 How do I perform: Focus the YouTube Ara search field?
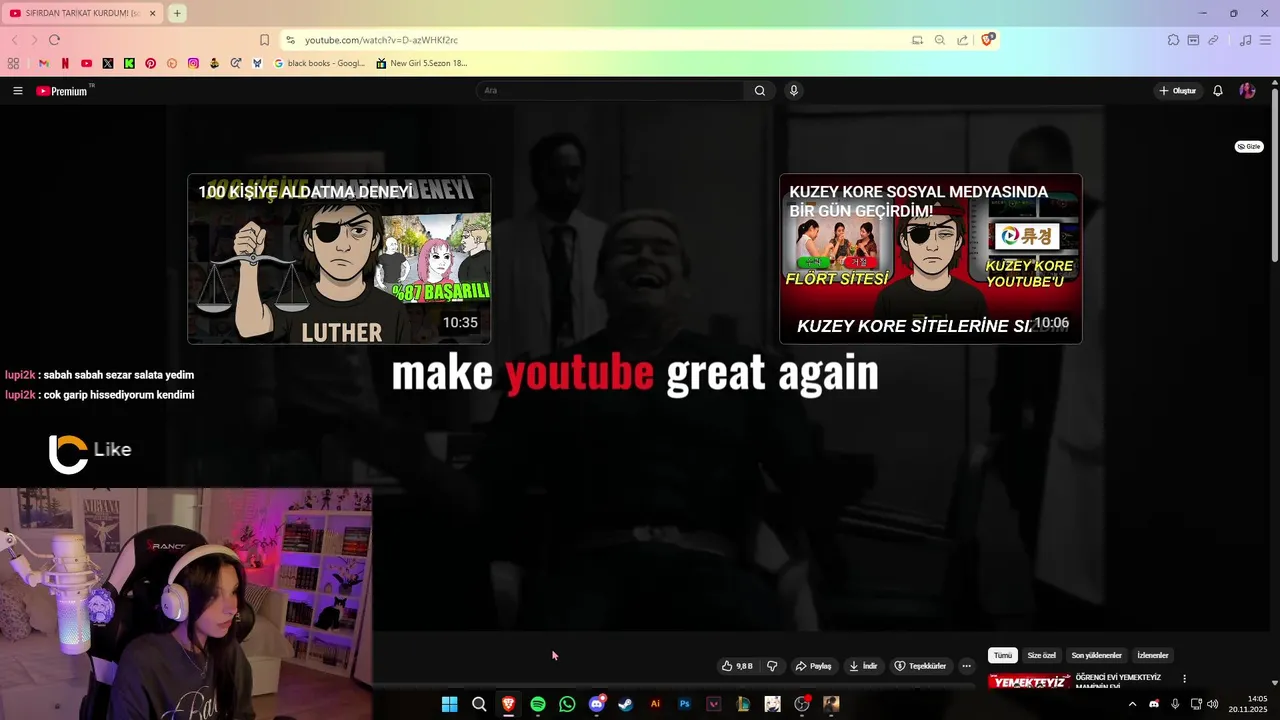610,91
